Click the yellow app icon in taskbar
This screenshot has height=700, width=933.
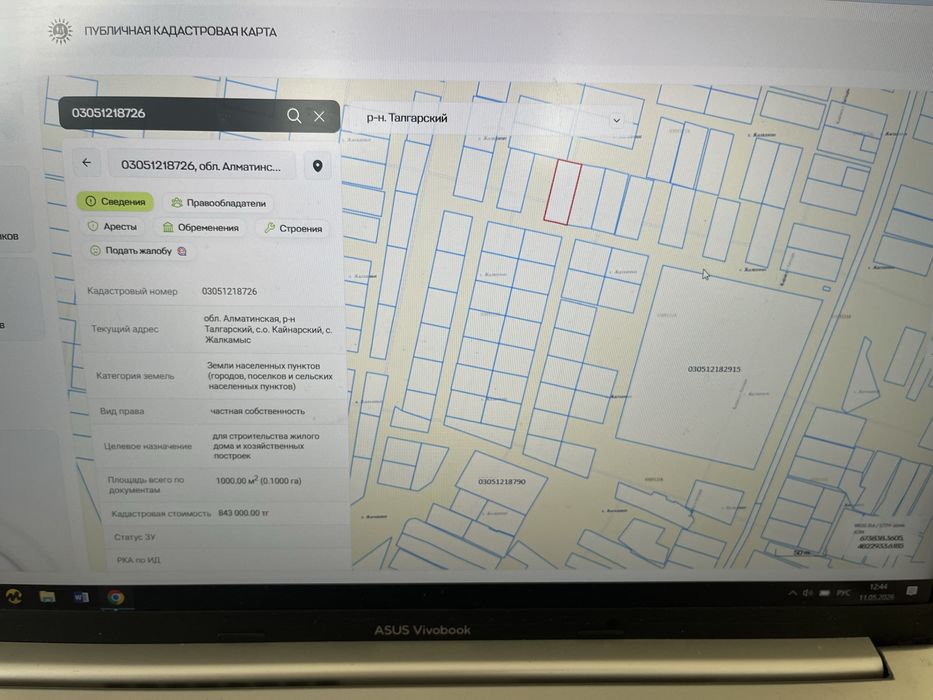(13, 596)
